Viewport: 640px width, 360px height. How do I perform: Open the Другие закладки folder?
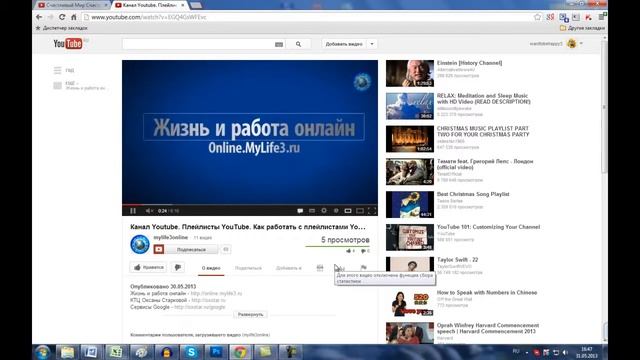(582, 28)
